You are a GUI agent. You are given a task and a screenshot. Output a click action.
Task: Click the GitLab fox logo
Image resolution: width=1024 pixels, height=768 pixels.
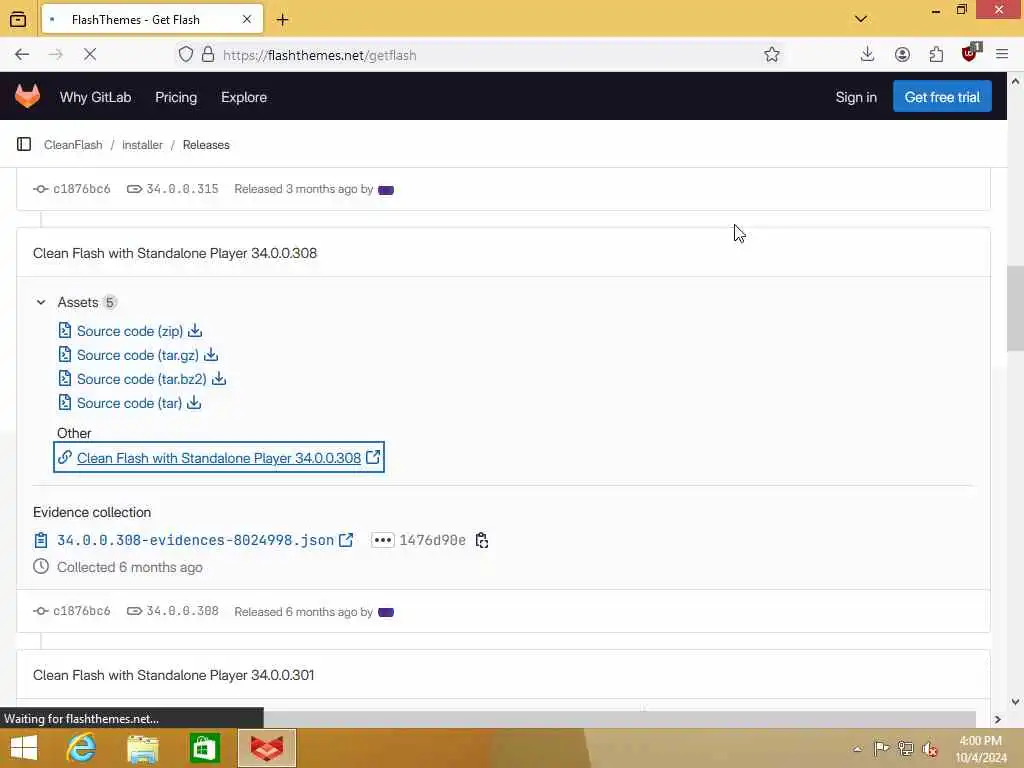27,97
